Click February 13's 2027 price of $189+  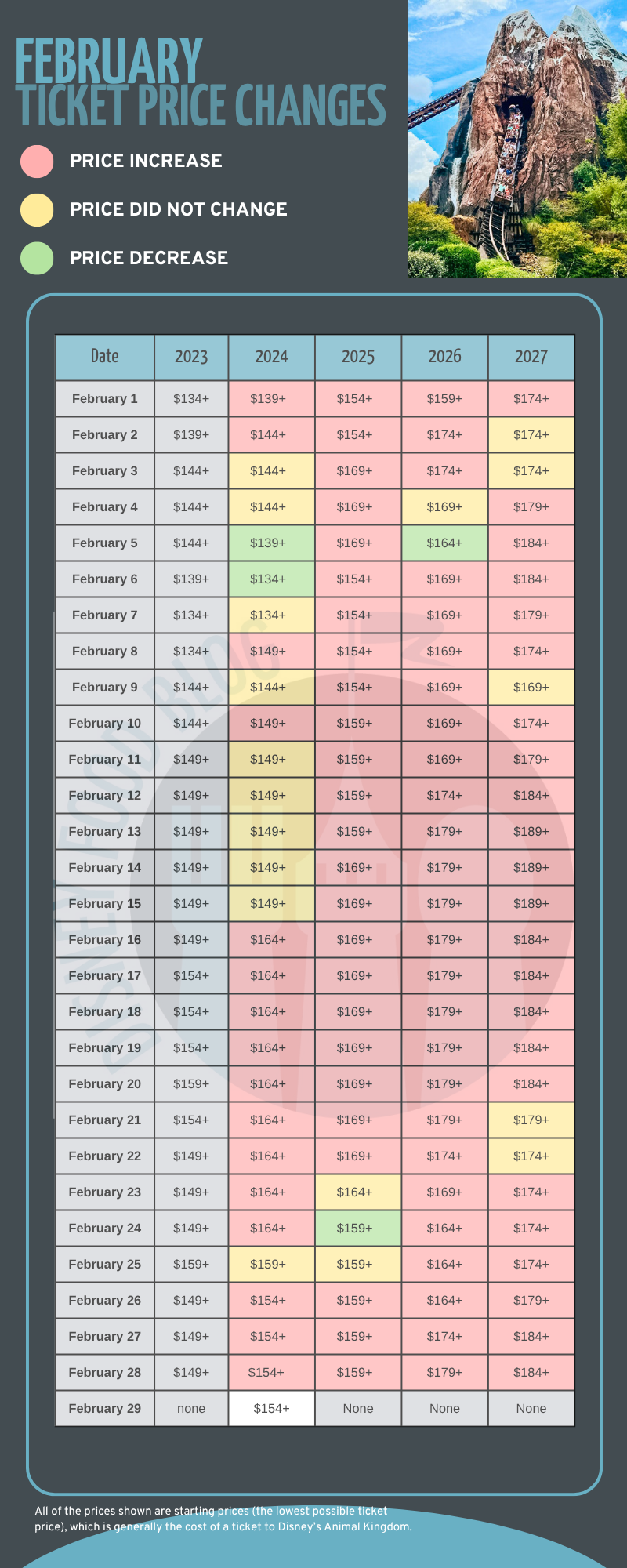531,831
